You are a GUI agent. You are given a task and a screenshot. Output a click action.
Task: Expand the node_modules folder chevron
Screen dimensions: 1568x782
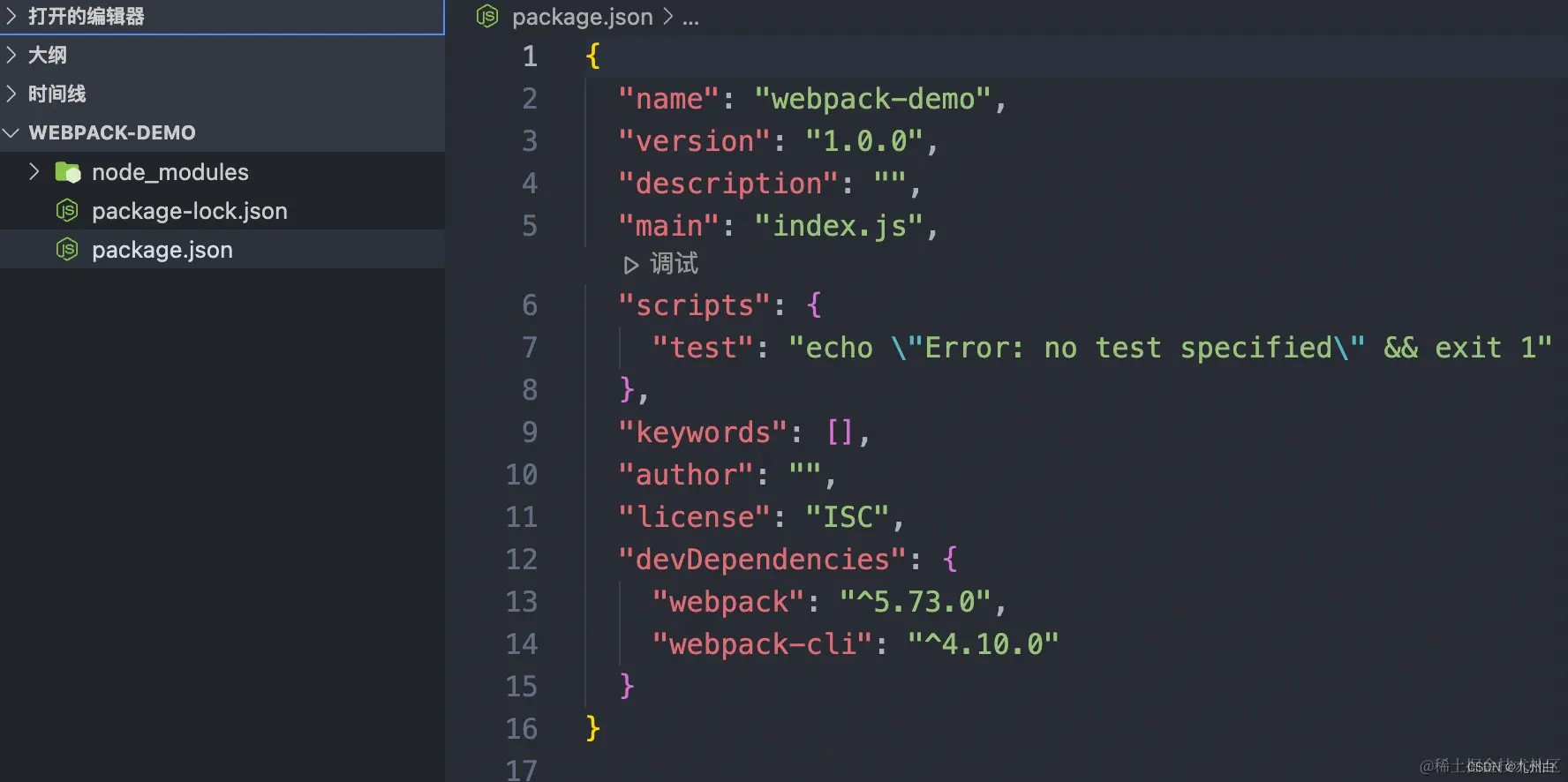pos(34,171)
